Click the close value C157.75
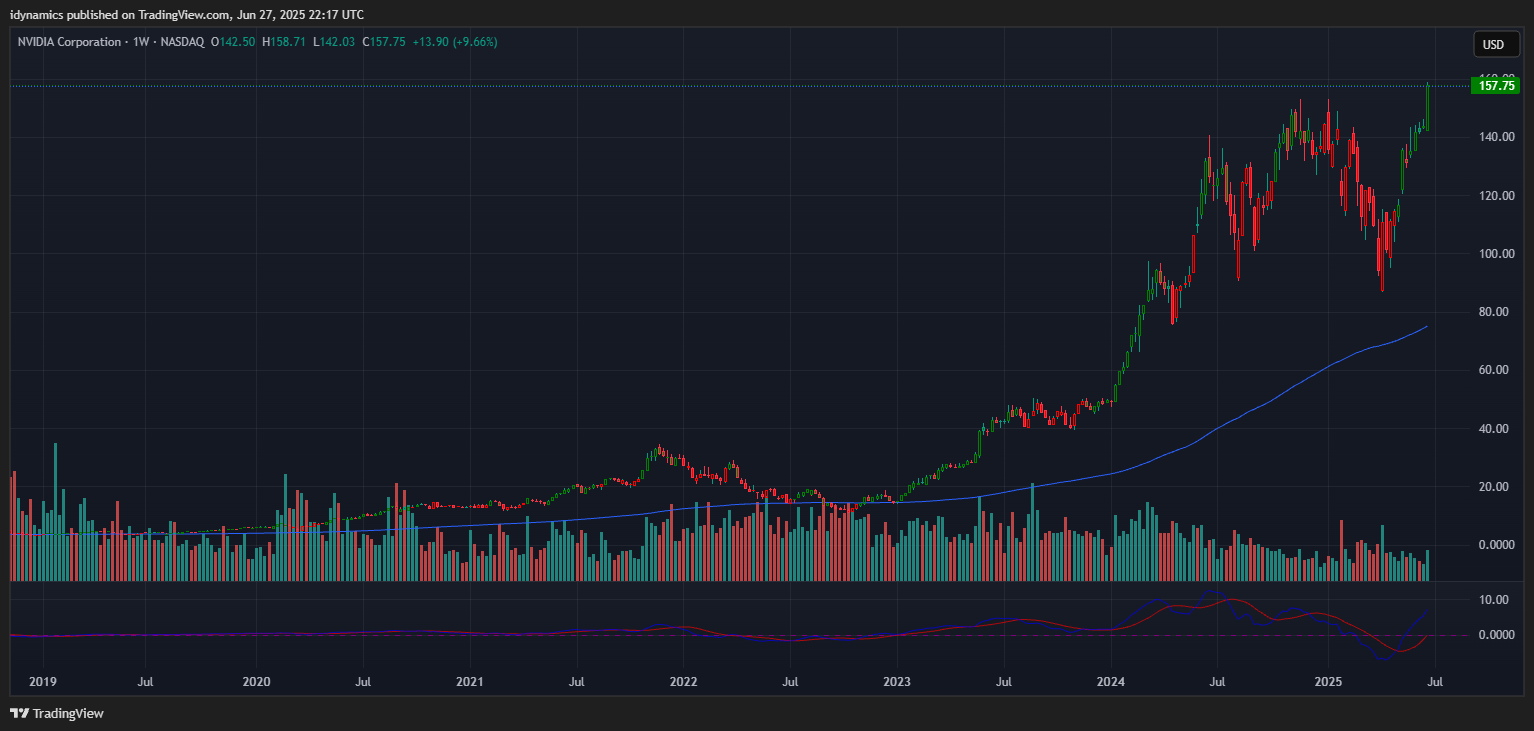Image resolution: width=1534 pixels, height=731 pixels. [x=384, y=42]
